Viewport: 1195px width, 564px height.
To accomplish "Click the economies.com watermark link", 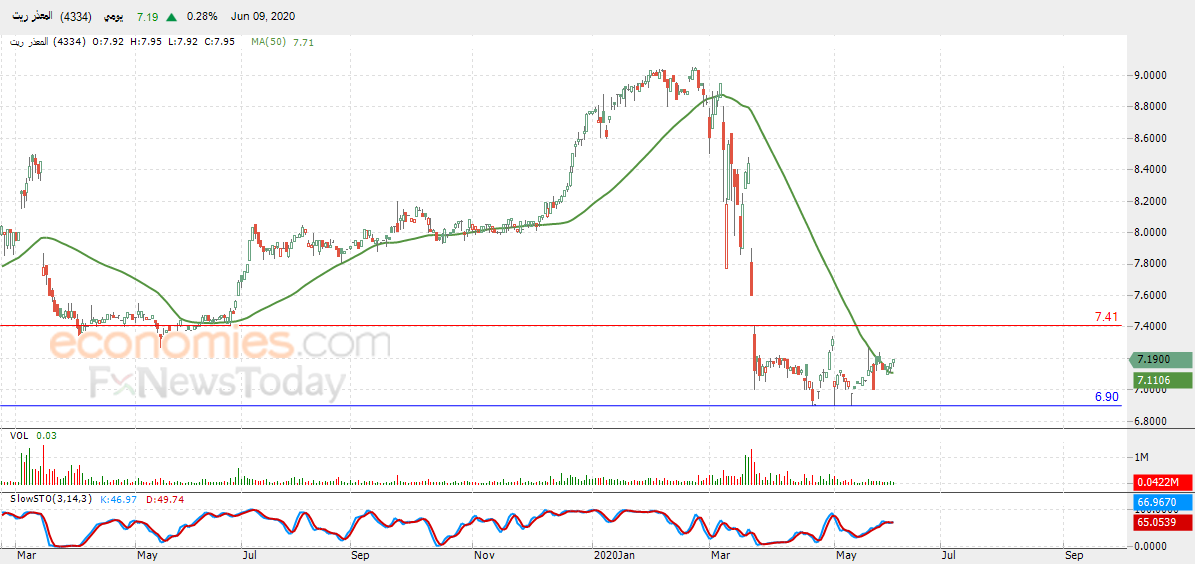I will click(x=220, y=344).
